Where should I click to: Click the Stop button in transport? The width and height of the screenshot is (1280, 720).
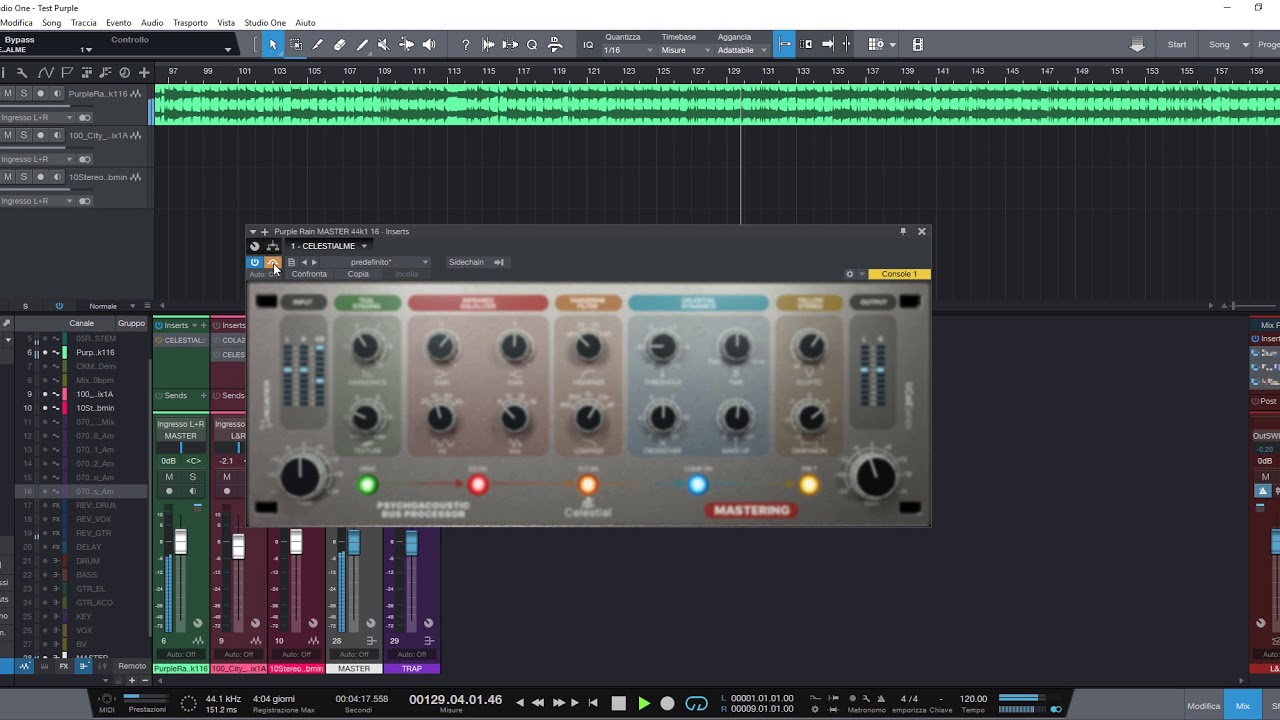pos(618,703)
